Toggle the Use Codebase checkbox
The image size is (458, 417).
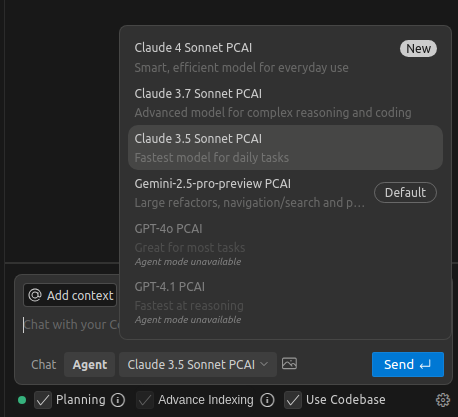point(293,400)
